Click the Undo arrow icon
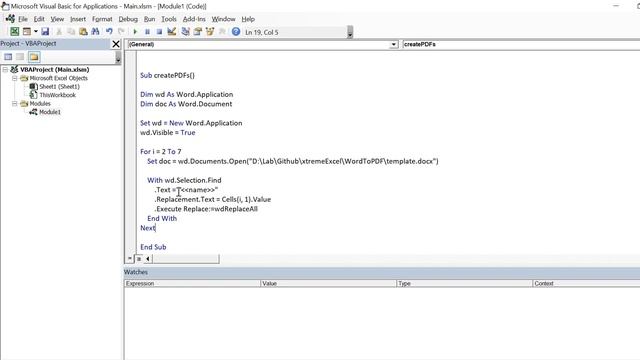640x360 pixels. (109, 31)
